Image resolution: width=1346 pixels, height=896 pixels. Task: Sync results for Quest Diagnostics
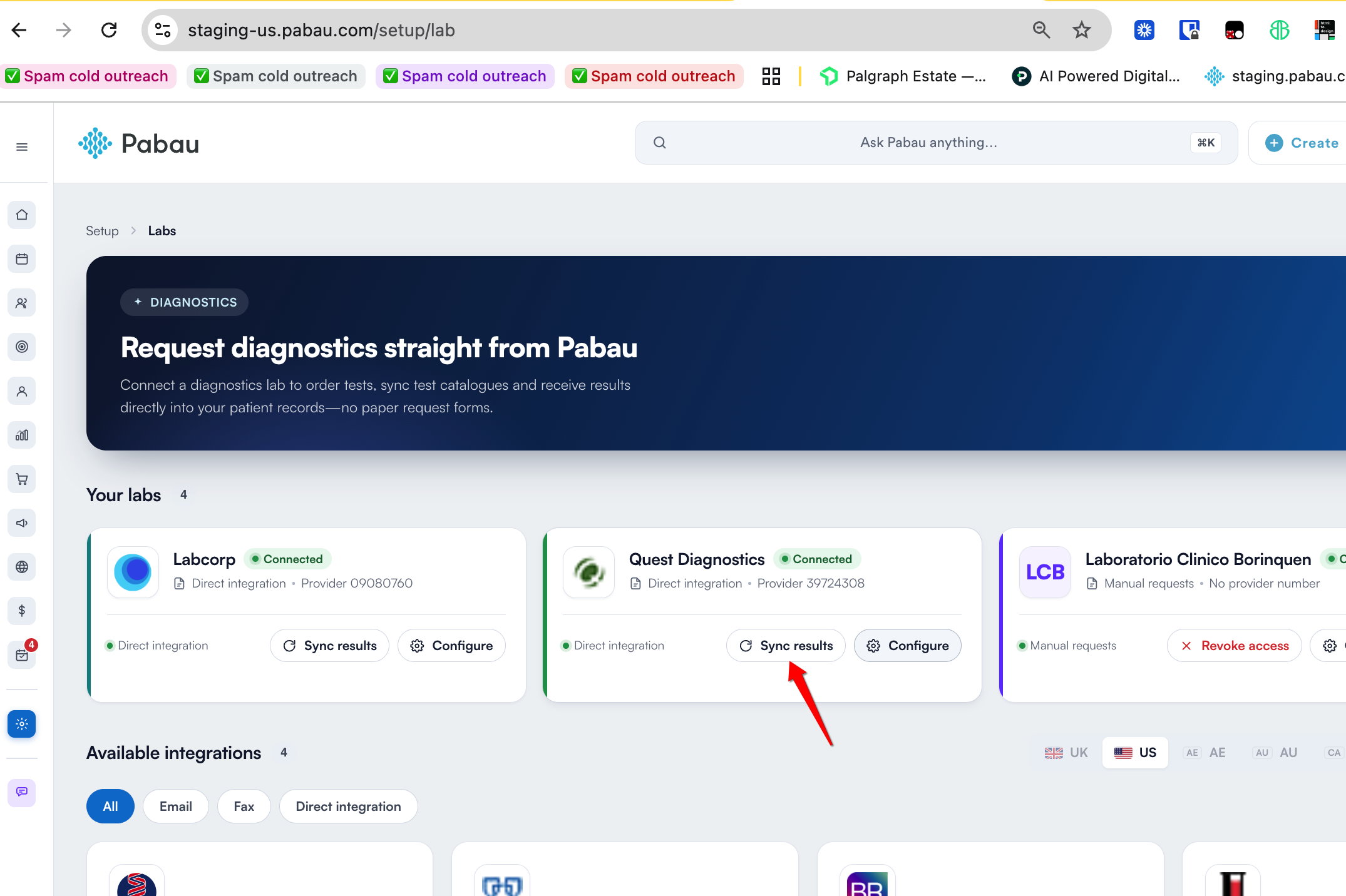786,646
